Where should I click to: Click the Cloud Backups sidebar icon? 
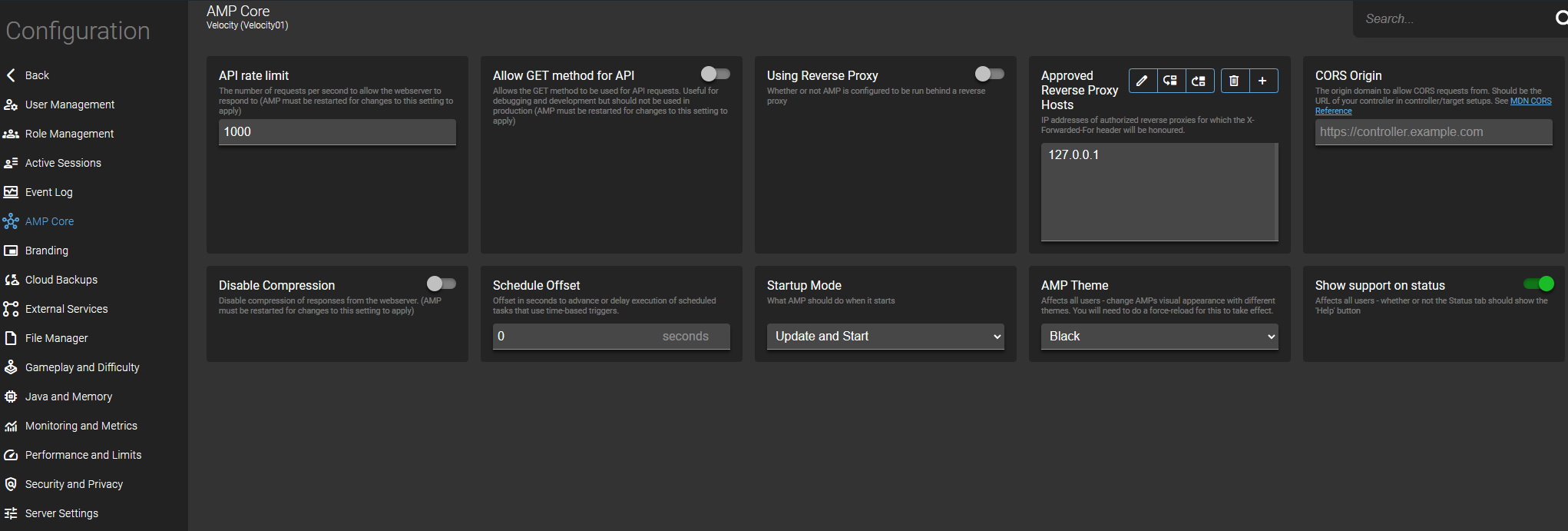point(11,280)
